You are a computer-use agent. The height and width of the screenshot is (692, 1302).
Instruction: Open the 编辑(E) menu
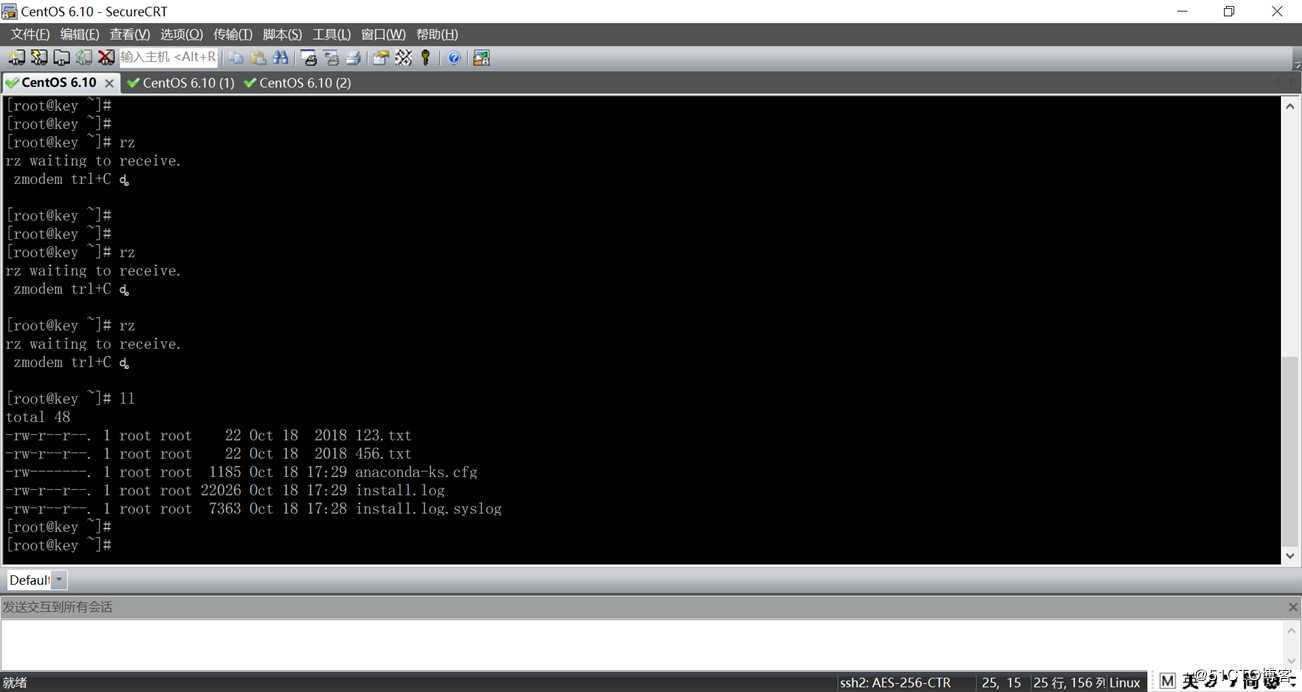pos(80,34)
